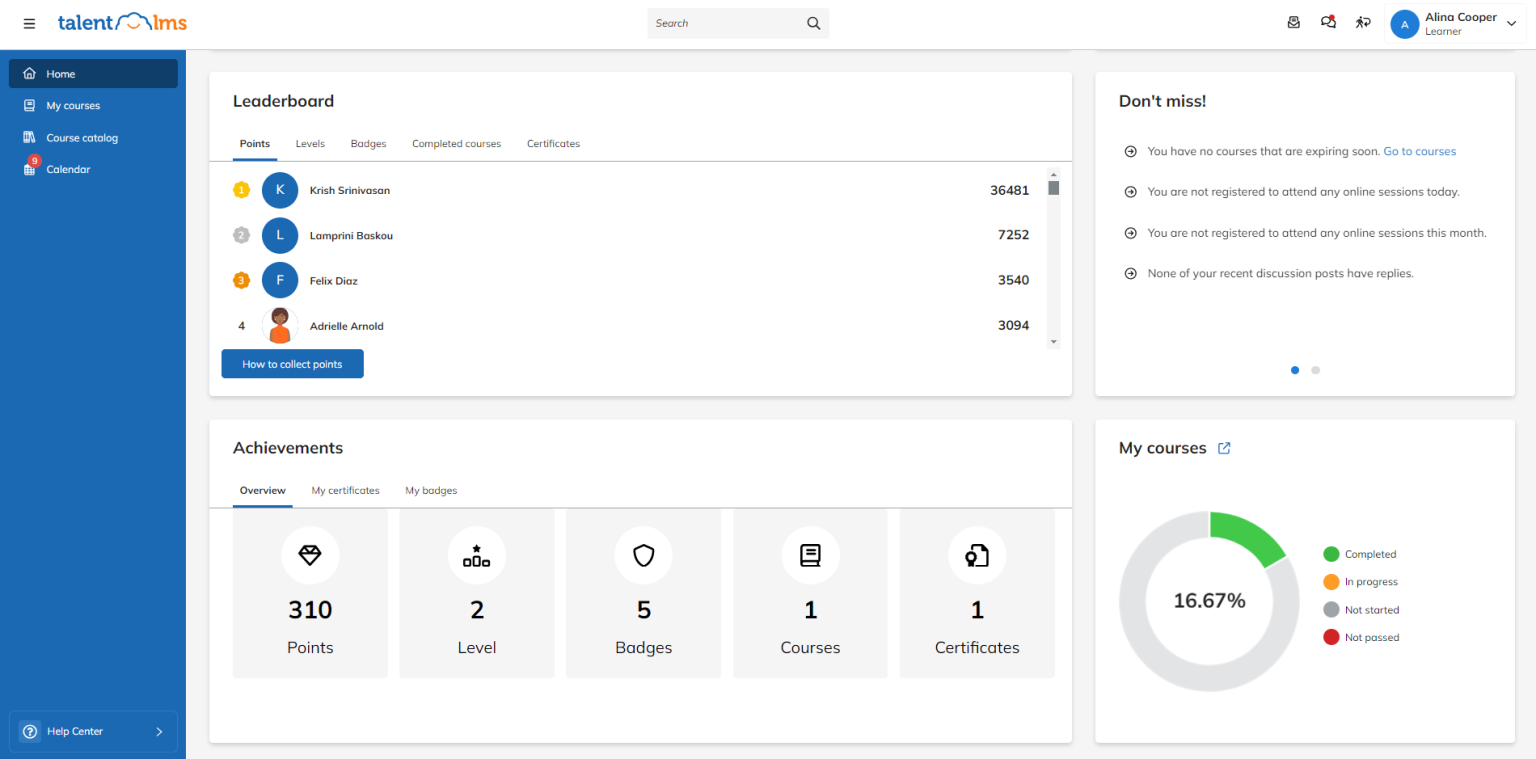The image size is (1536, 759).
Task: Open discussions with the red notification badge
Action: point(1328,22)
